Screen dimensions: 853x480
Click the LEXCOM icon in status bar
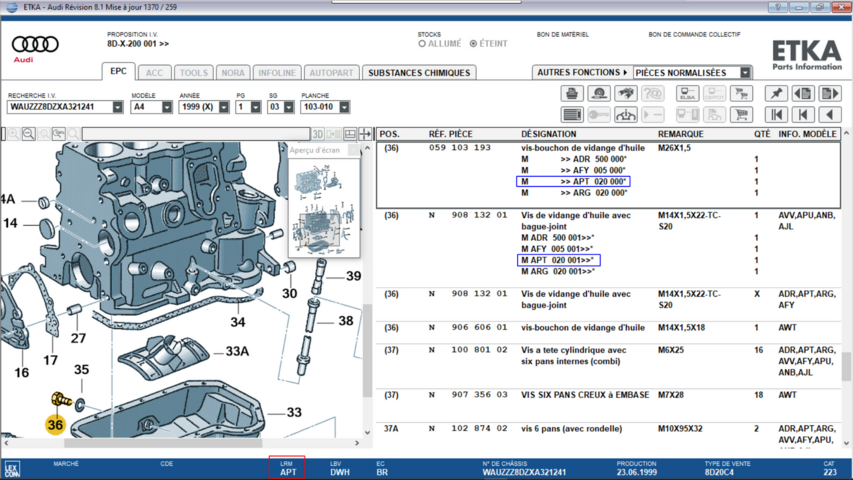click(12, 469)
